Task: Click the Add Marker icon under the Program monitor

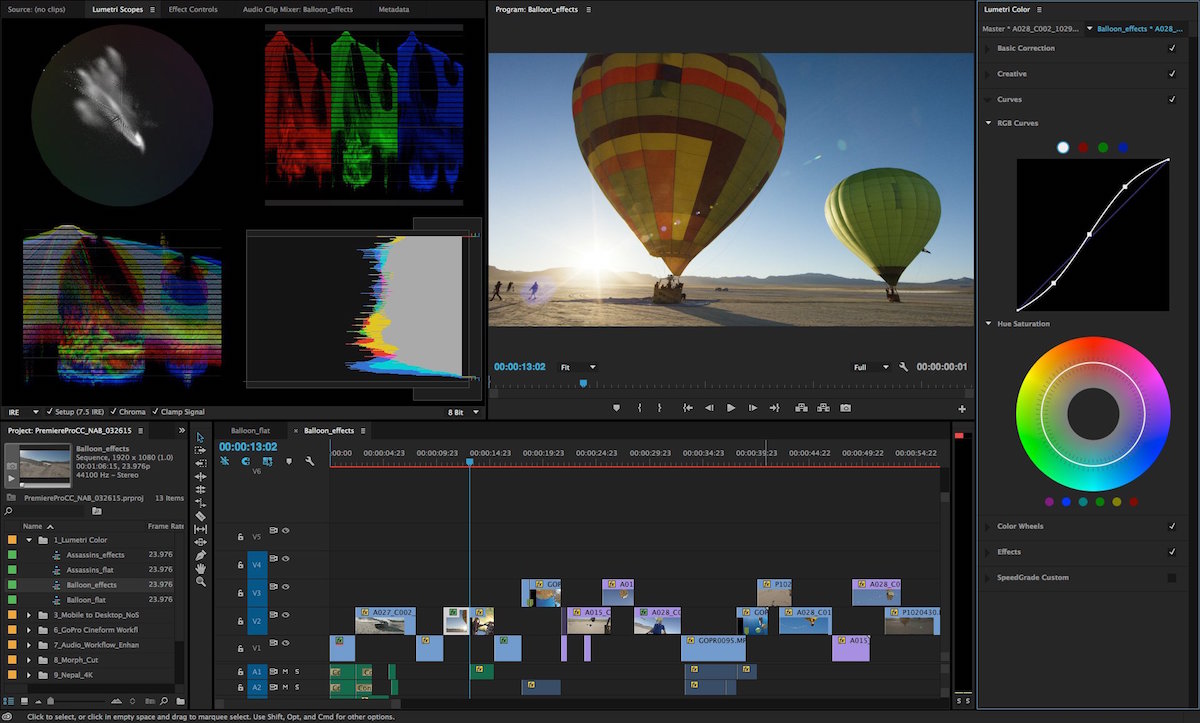Action: pos(616,408)
